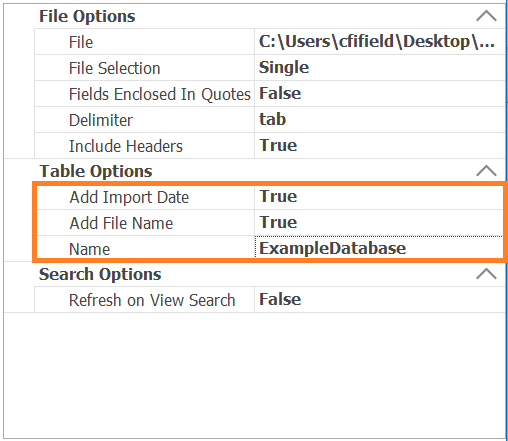
Task: Collapse the File Options section chevron
Action: (x=486, y=16)
